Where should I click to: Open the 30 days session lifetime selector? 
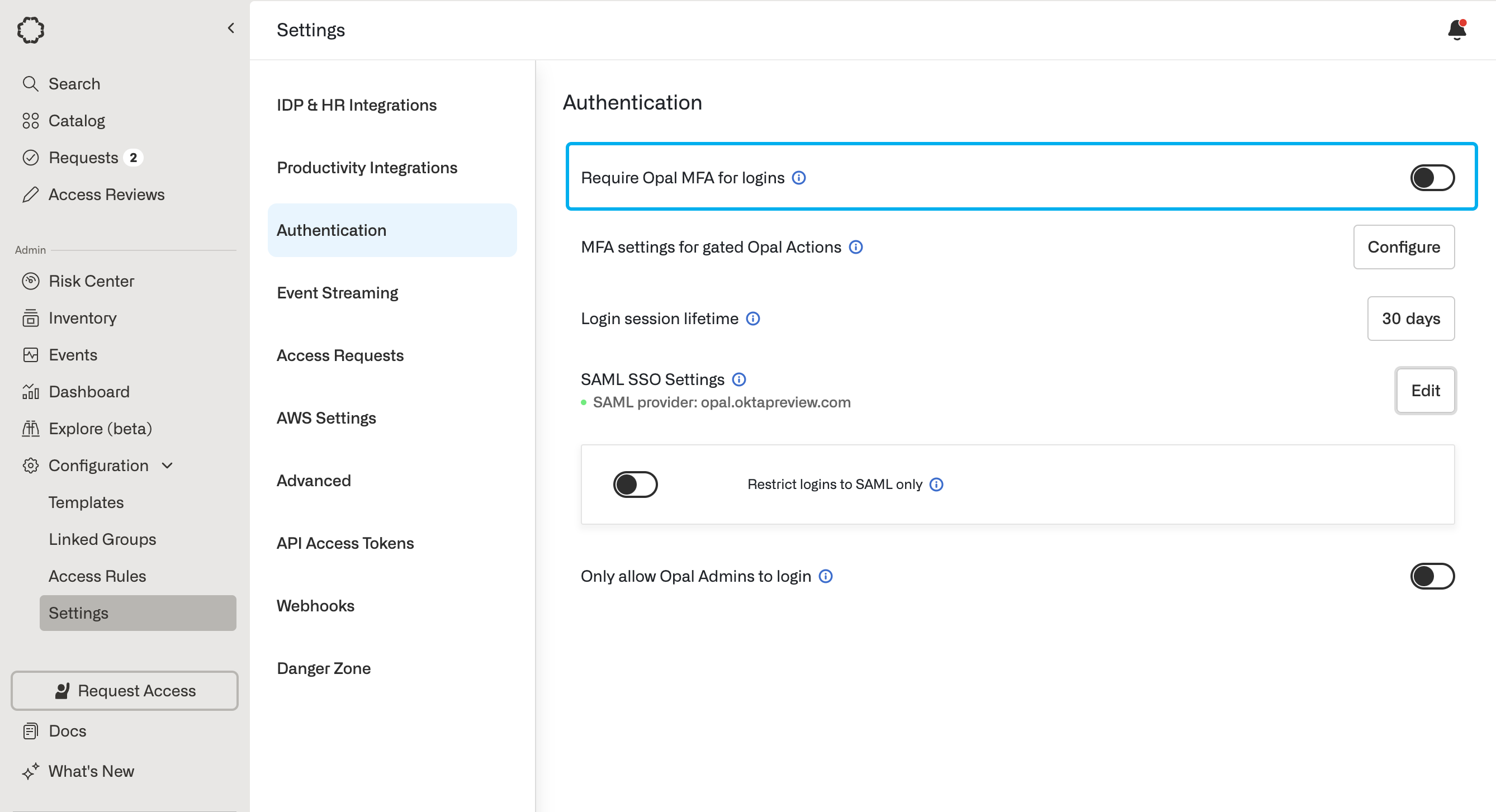tap(1410, 319)
